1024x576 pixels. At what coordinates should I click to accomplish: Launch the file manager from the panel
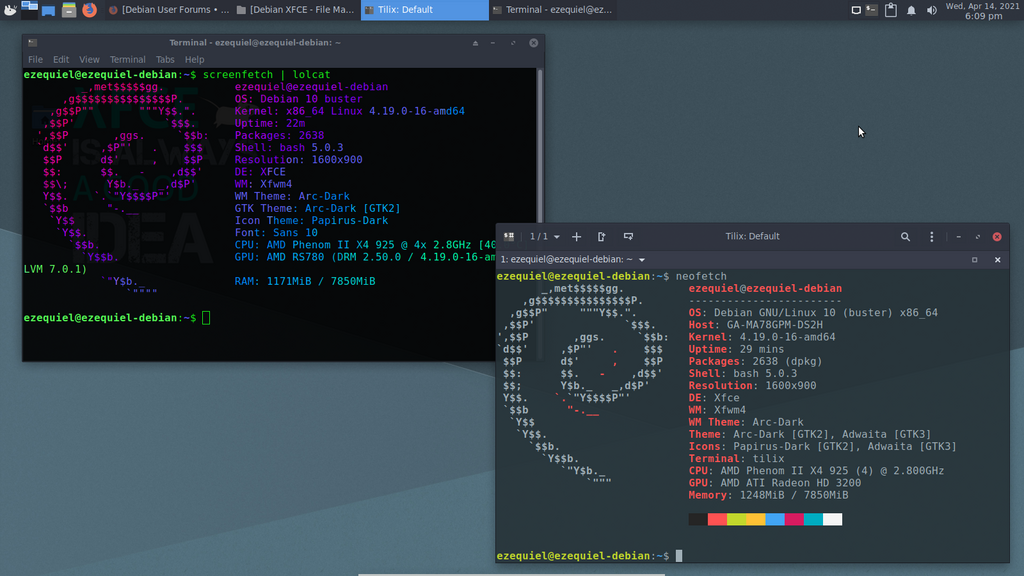(x=69, y=10)
